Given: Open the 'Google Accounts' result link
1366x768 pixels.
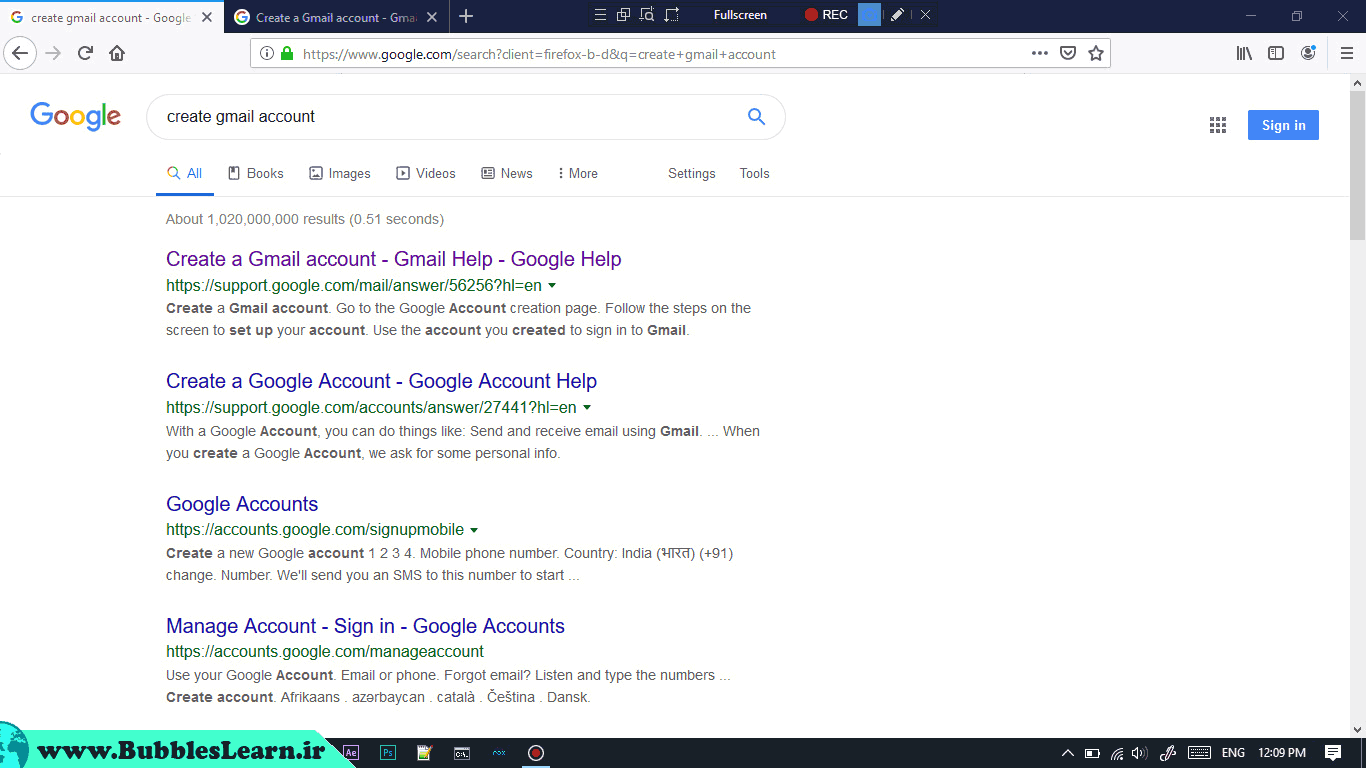Looking at the screenshot, I should coord(242,504).
